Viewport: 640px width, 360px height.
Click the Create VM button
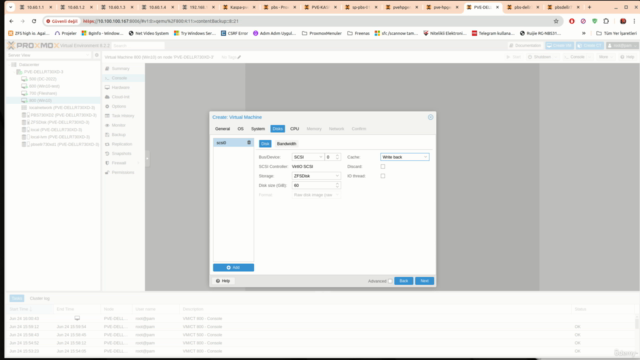pyautogui.click(x=560, y=45)
